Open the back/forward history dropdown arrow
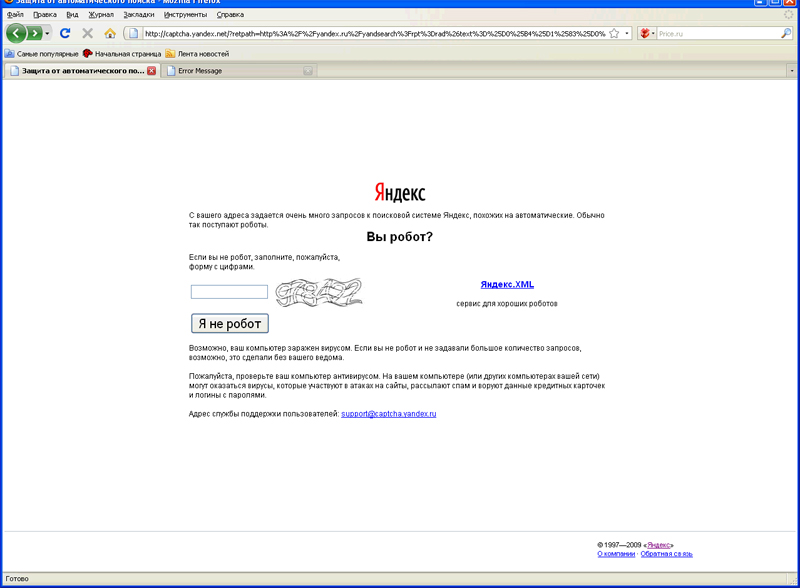This screenshot has height=588, width=800. (x=47, y=34)
